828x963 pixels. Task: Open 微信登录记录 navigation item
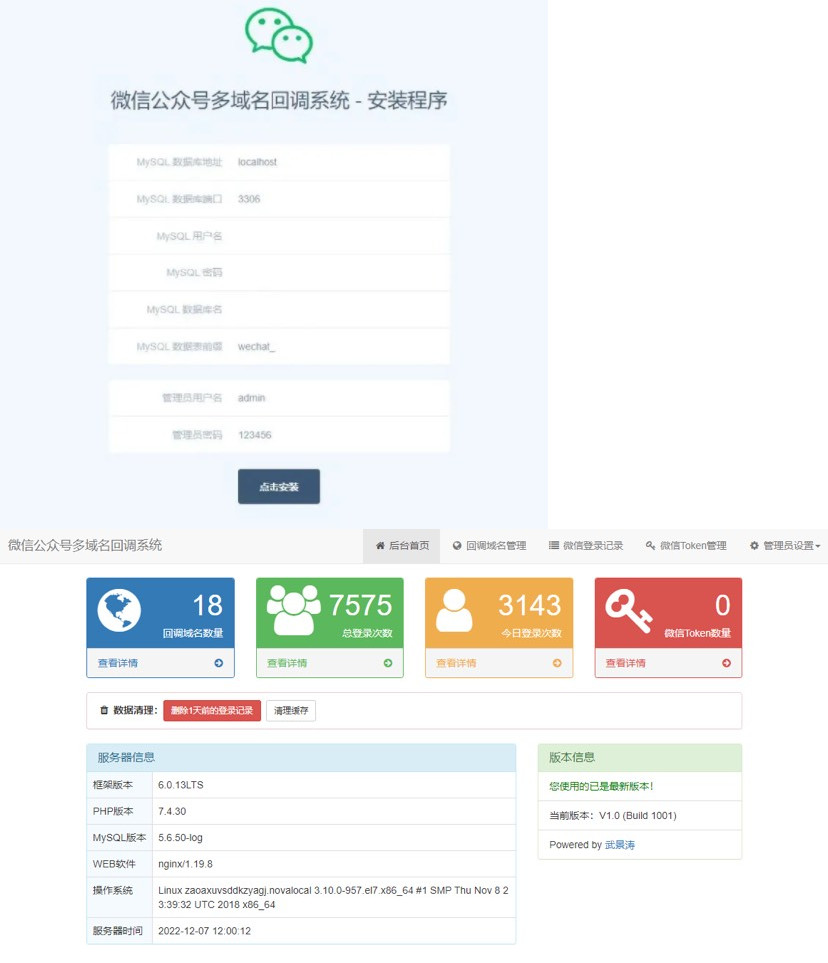[586, 546]
